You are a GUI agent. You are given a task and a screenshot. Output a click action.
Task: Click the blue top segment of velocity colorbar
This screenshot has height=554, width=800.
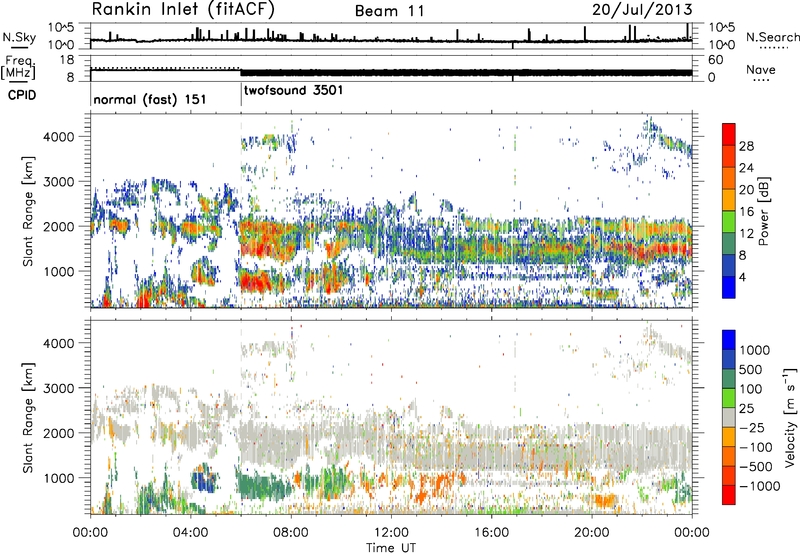[729, 339]
